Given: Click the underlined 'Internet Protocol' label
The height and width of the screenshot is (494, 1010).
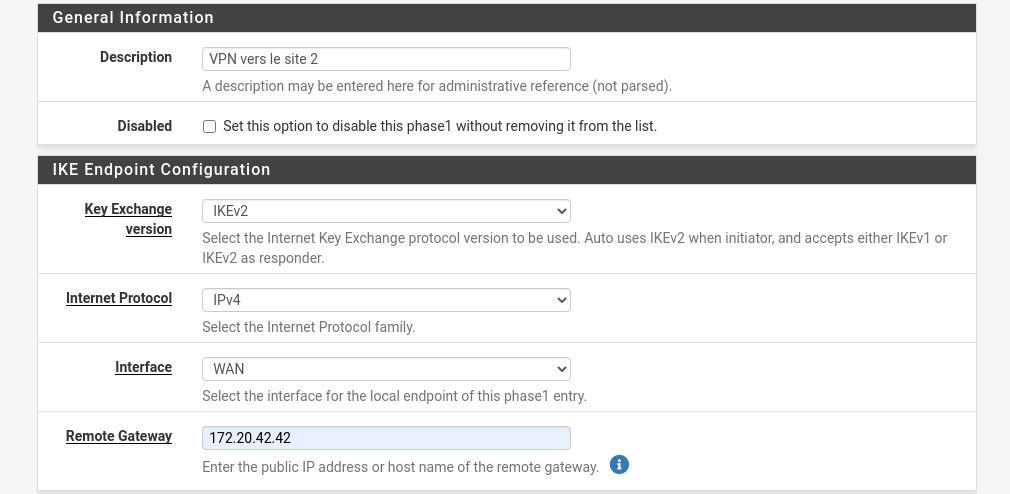Looking at the screenshot, I should pos(119,298).
